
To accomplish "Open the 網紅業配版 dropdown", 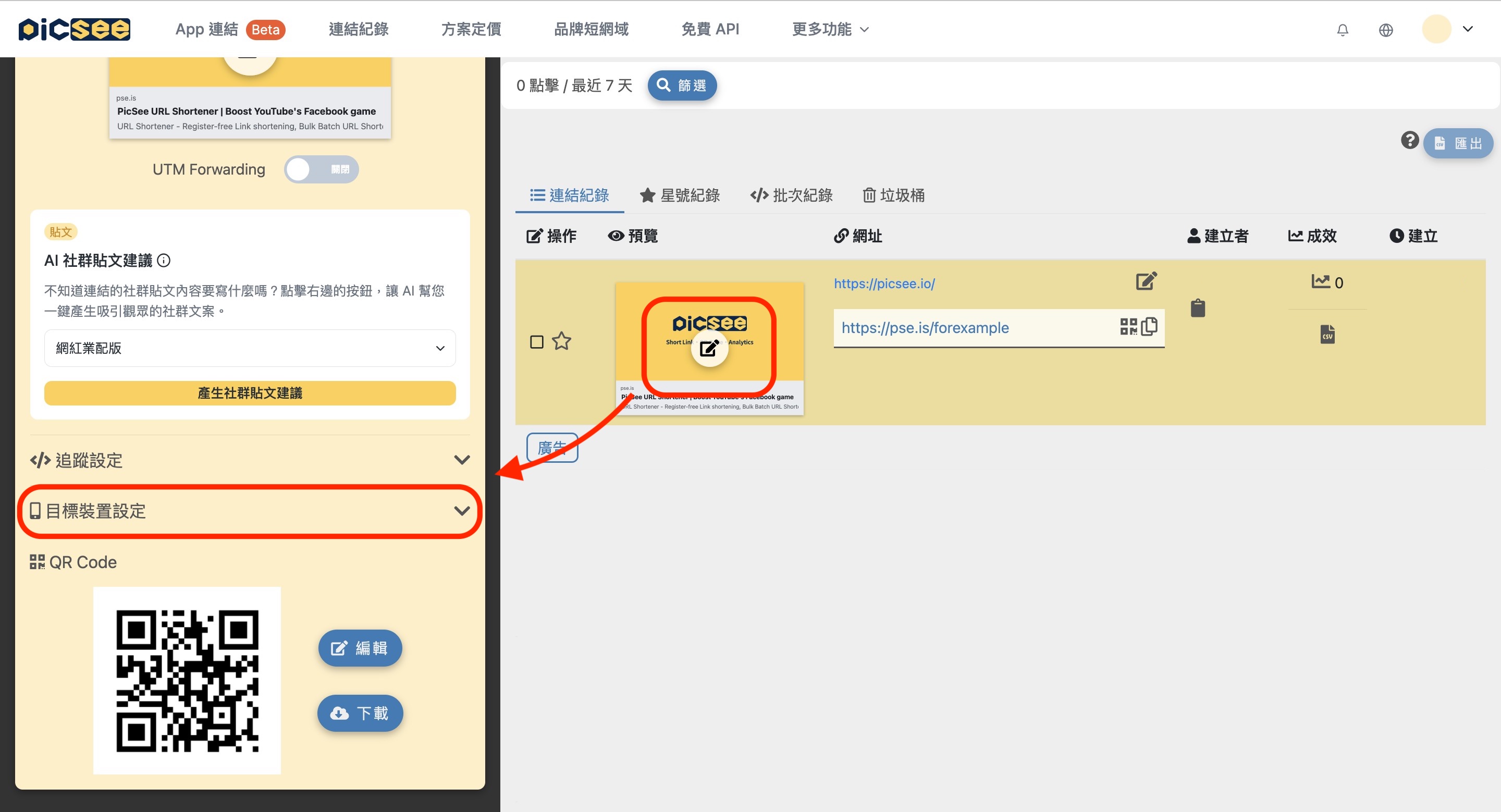I will click(x=250, y=348).
